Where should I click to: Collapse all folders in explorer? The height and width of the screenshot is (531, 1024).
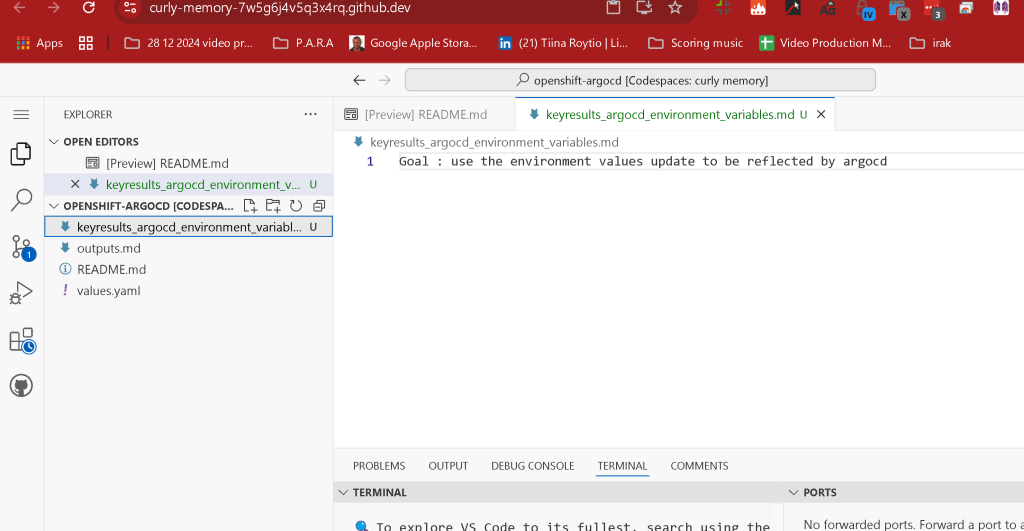click(x=319, y=206)
